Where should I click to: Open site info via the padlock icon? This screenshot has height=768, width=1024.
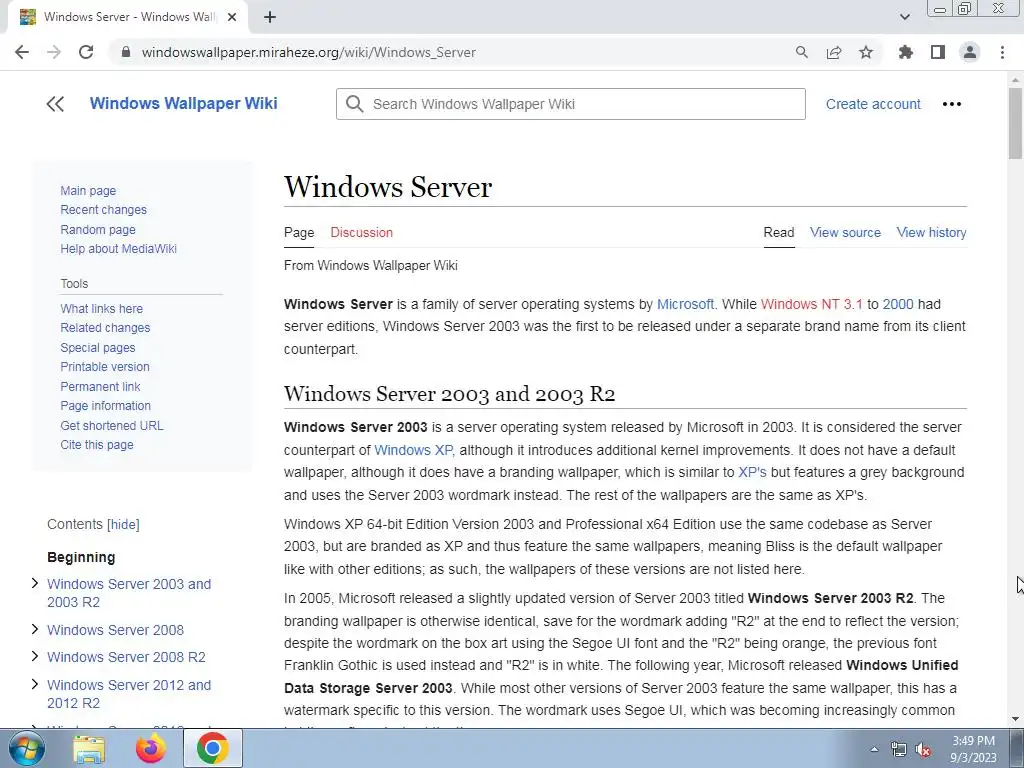pos(127,52)
